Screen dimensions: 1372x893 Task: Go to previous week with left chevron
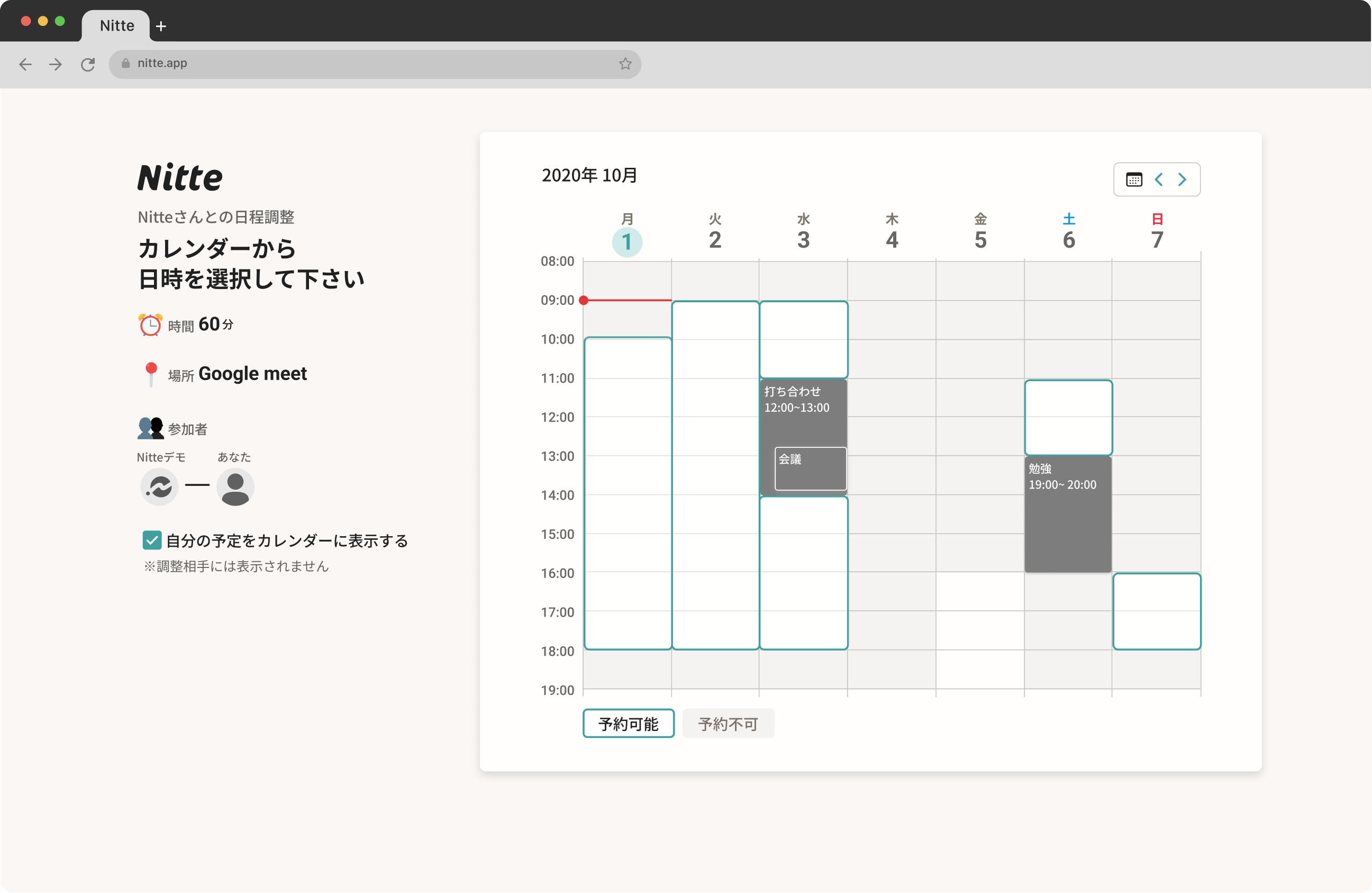click(x=1159, y=179)
